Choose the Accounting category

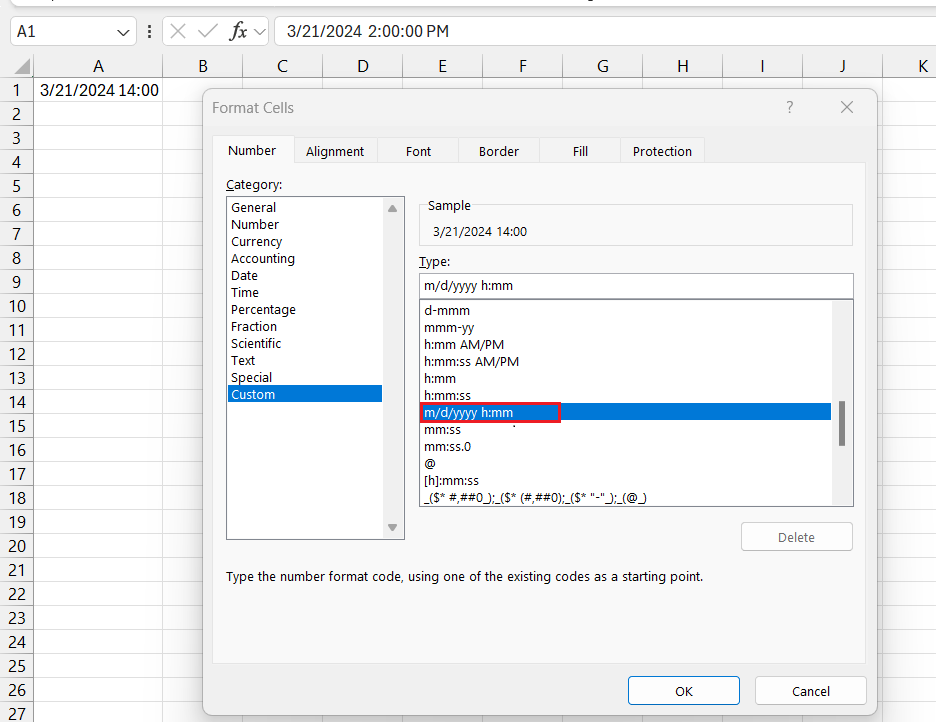coord(305,258)
